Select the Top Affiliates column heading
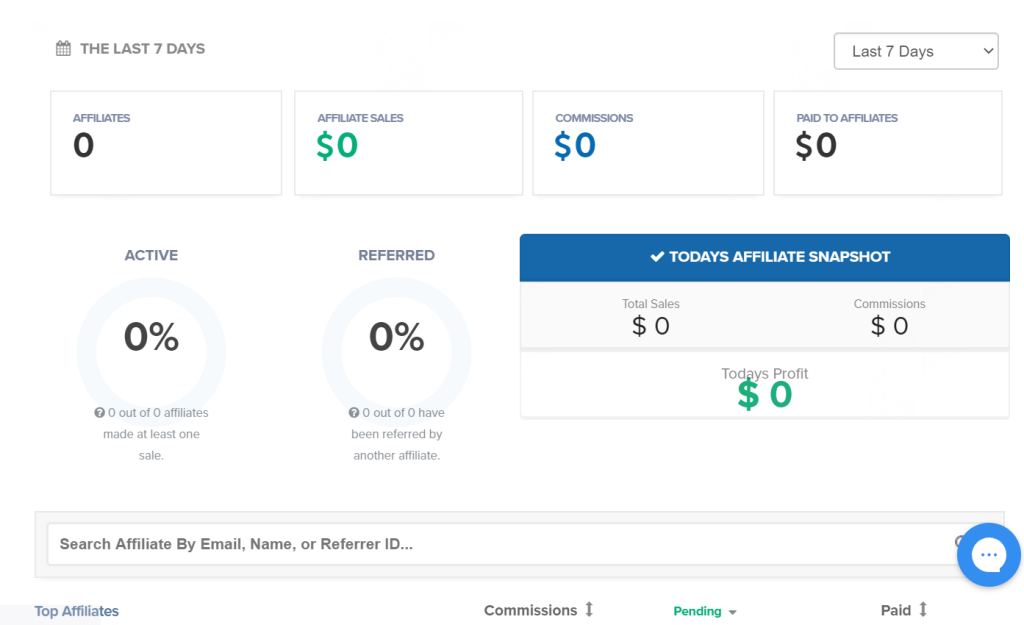Viewport: 1024px width, 625px height. point(77,611)
